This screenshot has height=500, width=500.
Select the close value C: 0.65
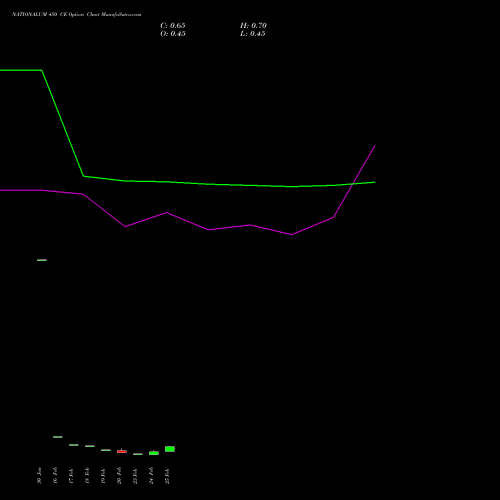[173, 26]
